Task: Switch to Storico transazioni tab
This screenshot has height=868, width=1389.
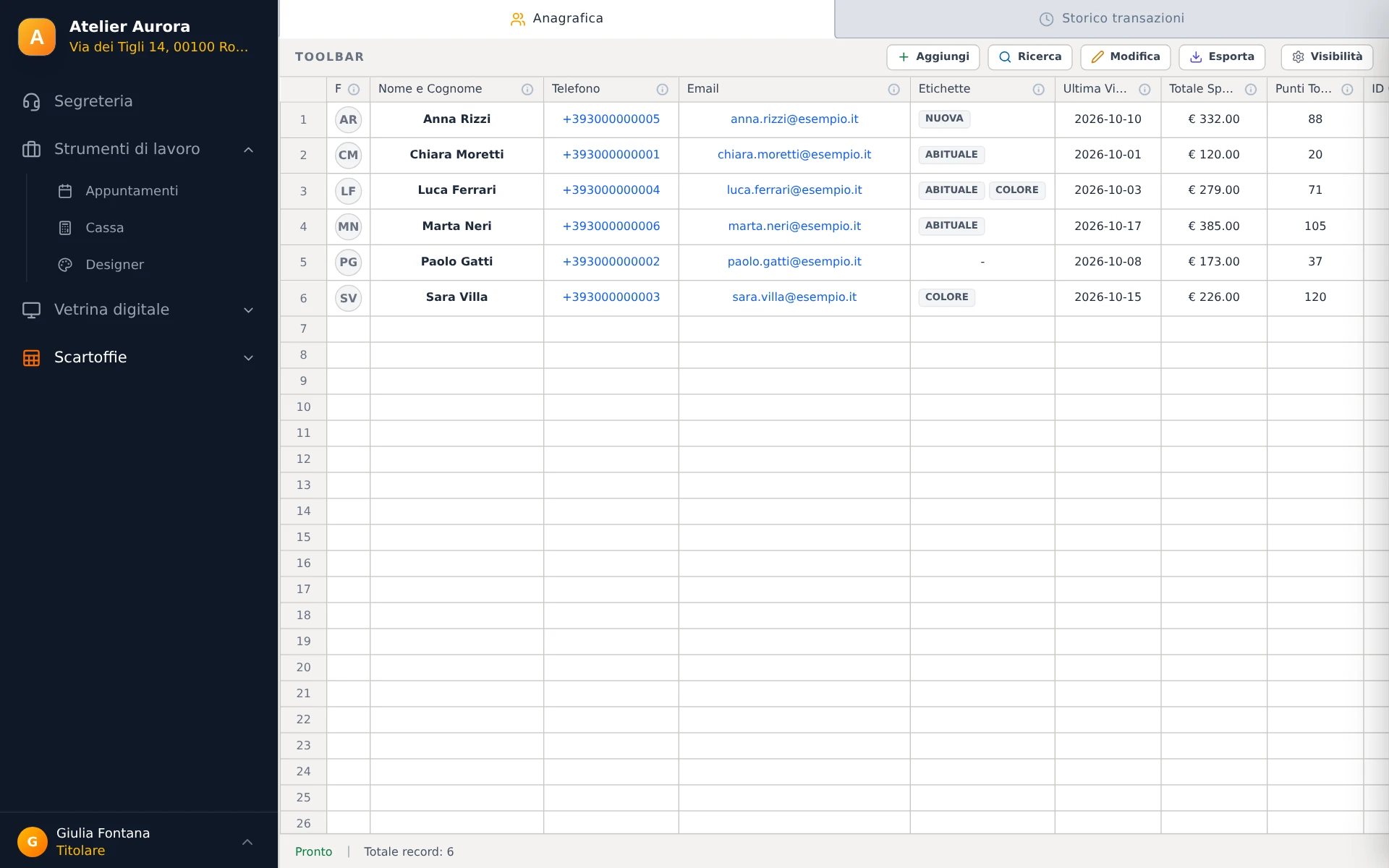Action: 1112,19
